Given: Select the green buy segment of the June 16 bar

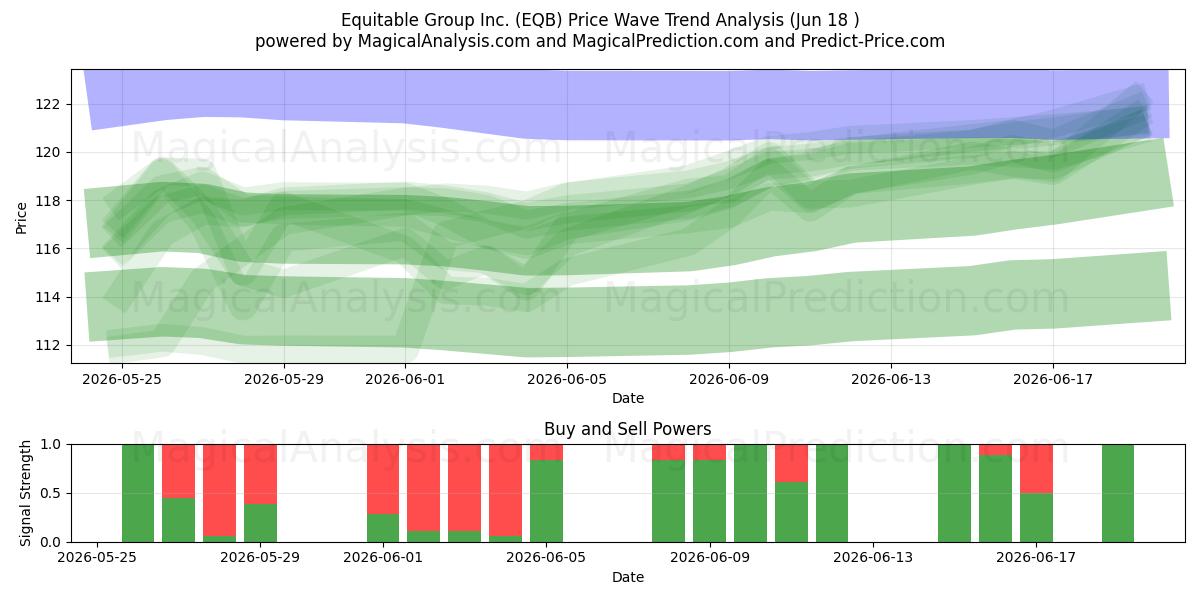Looking at the screenshot, I should tap(995, 499).
